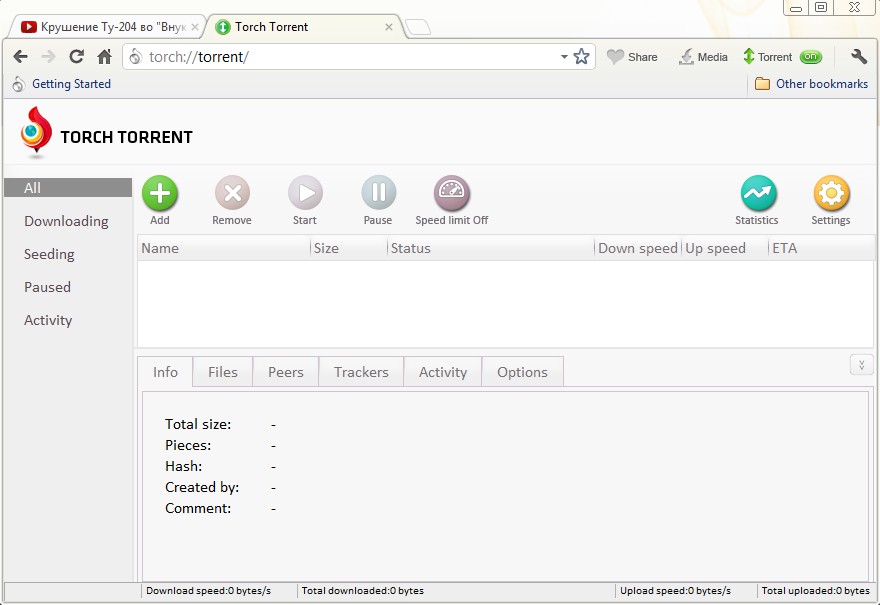The width and height of the screenshot is (880, 605).
Task: Select the Torch Torrent browser tab
Action: (303, 27)
